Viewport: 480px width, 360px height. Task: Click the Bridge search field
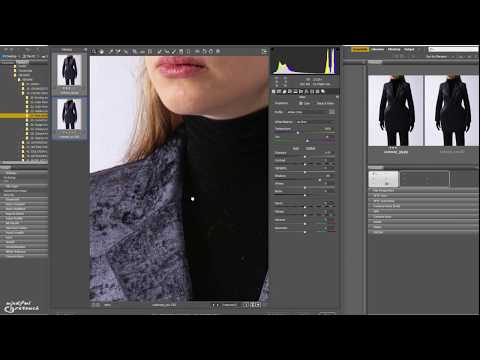(453, 49)
